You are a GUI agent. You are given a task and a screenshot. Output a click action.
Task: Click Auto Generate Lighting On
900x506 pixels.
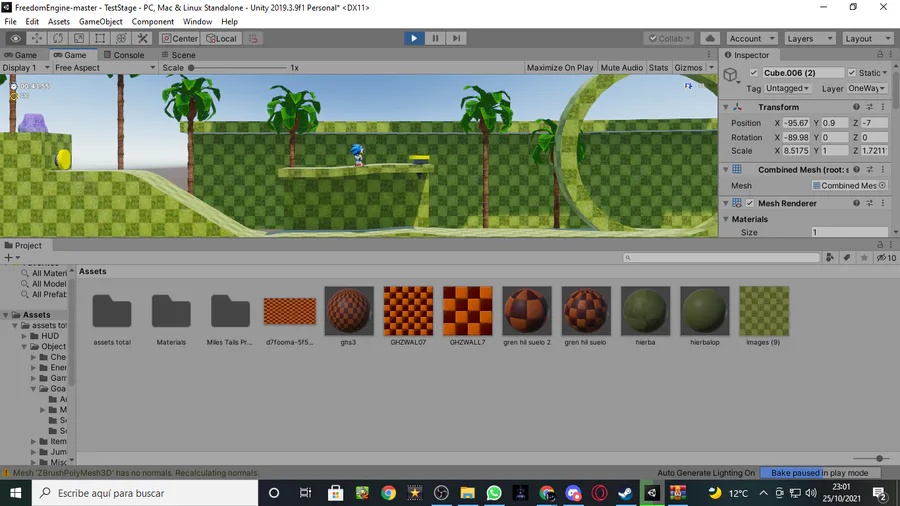coord(706,473)
